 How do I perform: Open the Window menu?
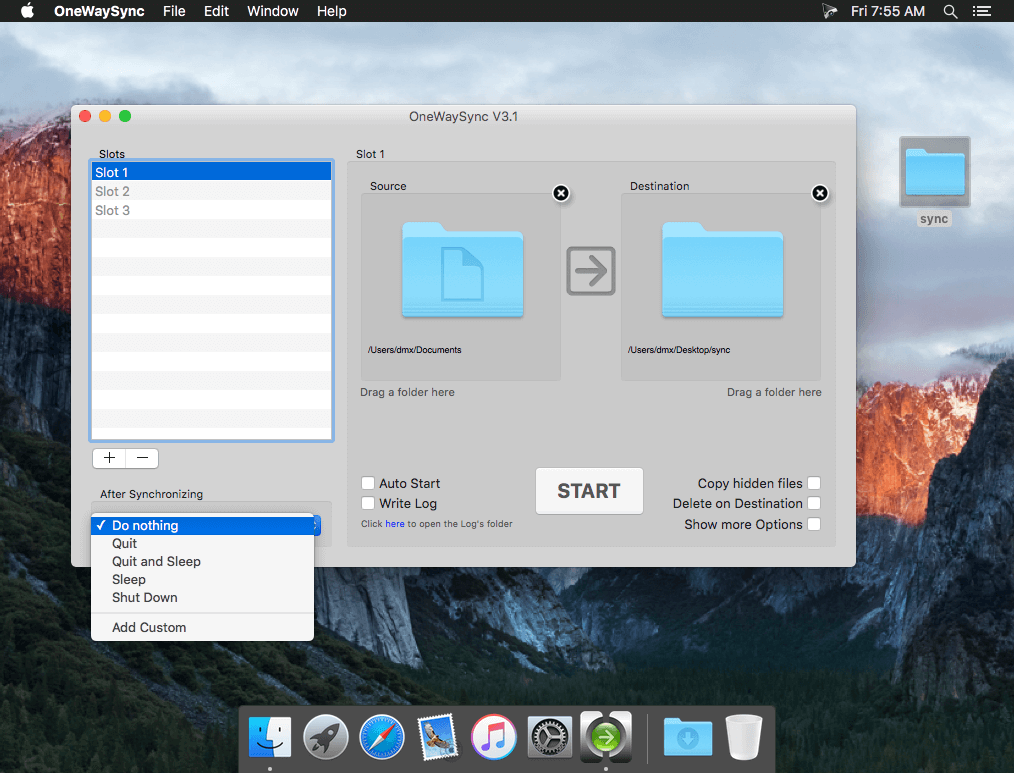pyautogui.click(x=272, y=11)
